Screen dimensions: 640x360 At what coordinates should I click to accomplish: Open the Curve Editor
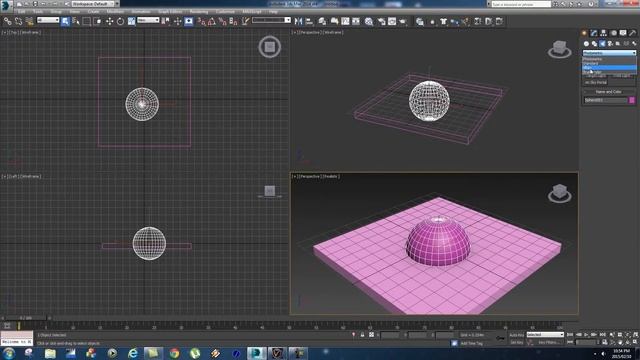coord(345,21)
